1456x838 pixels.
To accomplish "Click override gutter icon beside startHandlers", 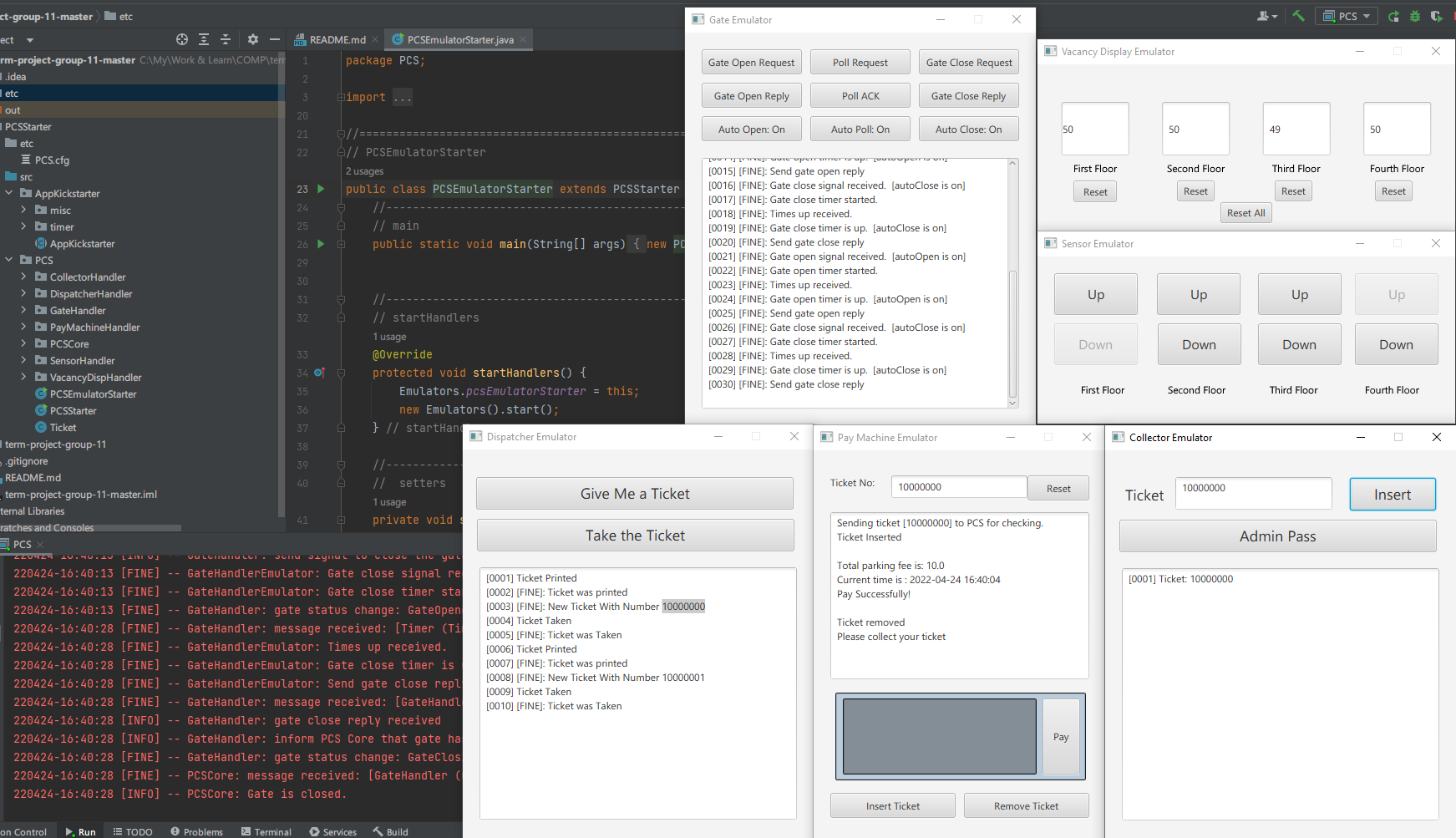I will click(319, 373).
